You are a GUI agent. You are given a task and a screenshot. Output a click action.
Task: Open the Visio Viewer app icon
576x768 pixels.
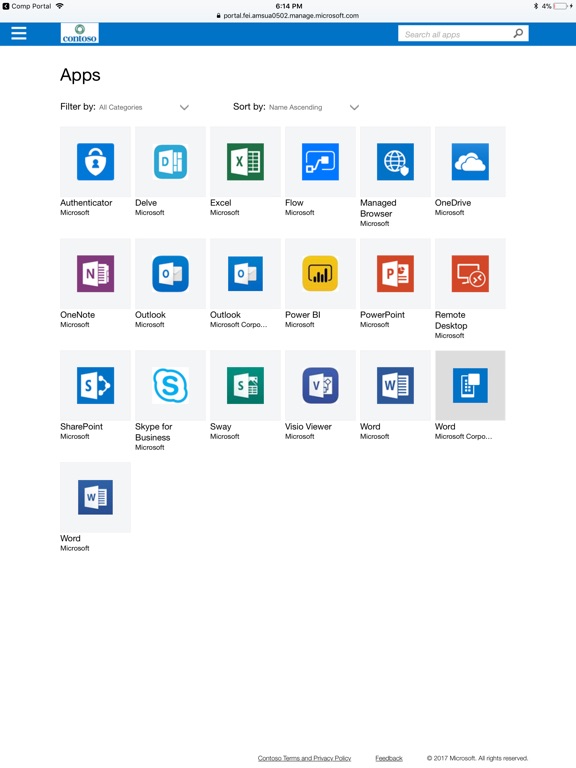pyautogui.click(x=320, y=385)
